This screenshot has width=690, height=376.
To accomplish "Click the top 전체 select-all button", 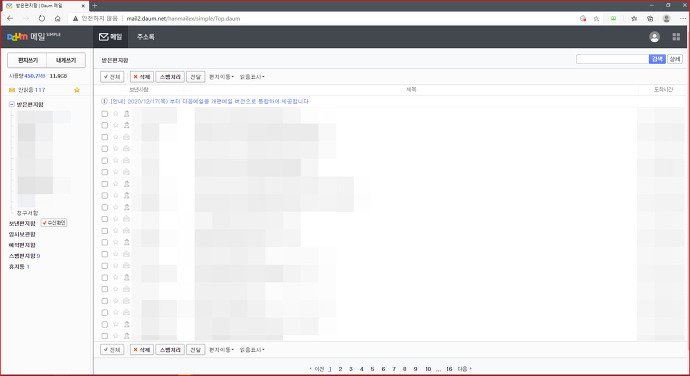I will click(112, 77).
